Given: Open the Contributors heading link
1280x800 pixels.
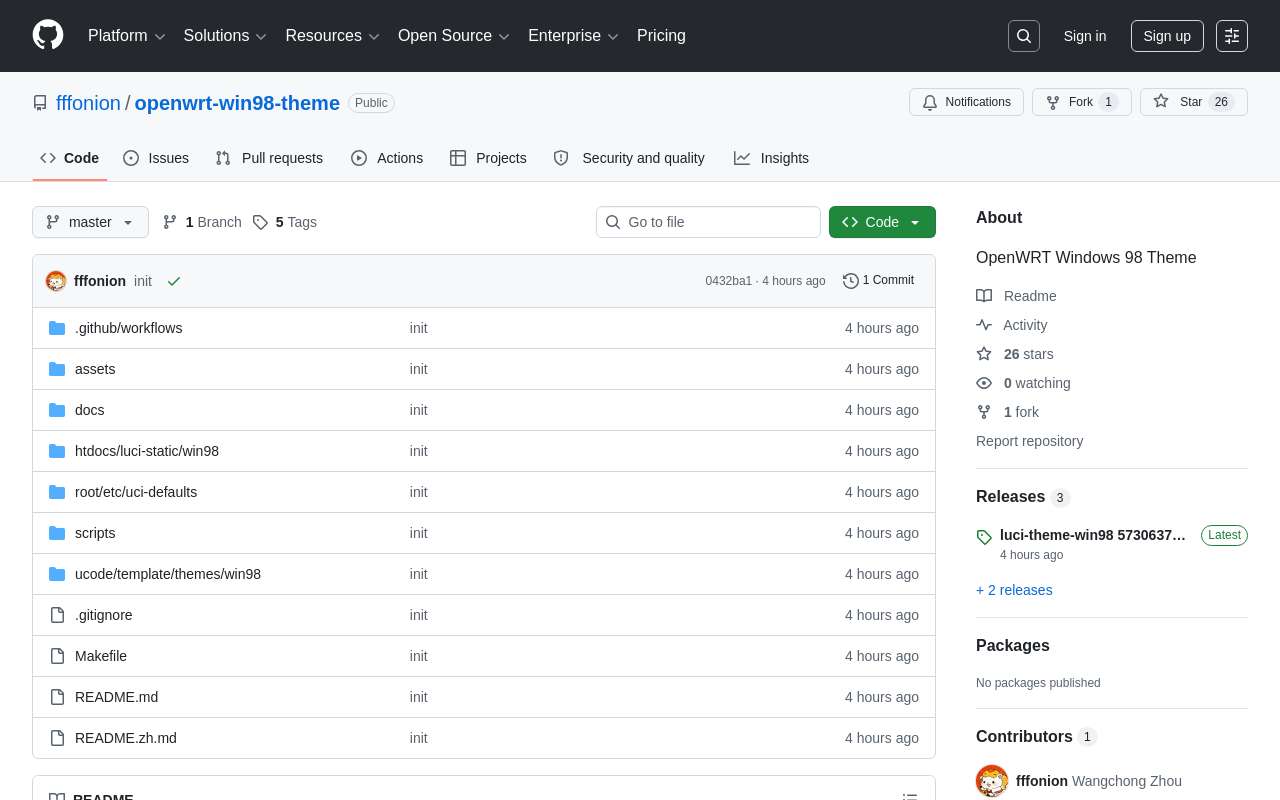Looking at the screenshot, I should (1036, 737).
